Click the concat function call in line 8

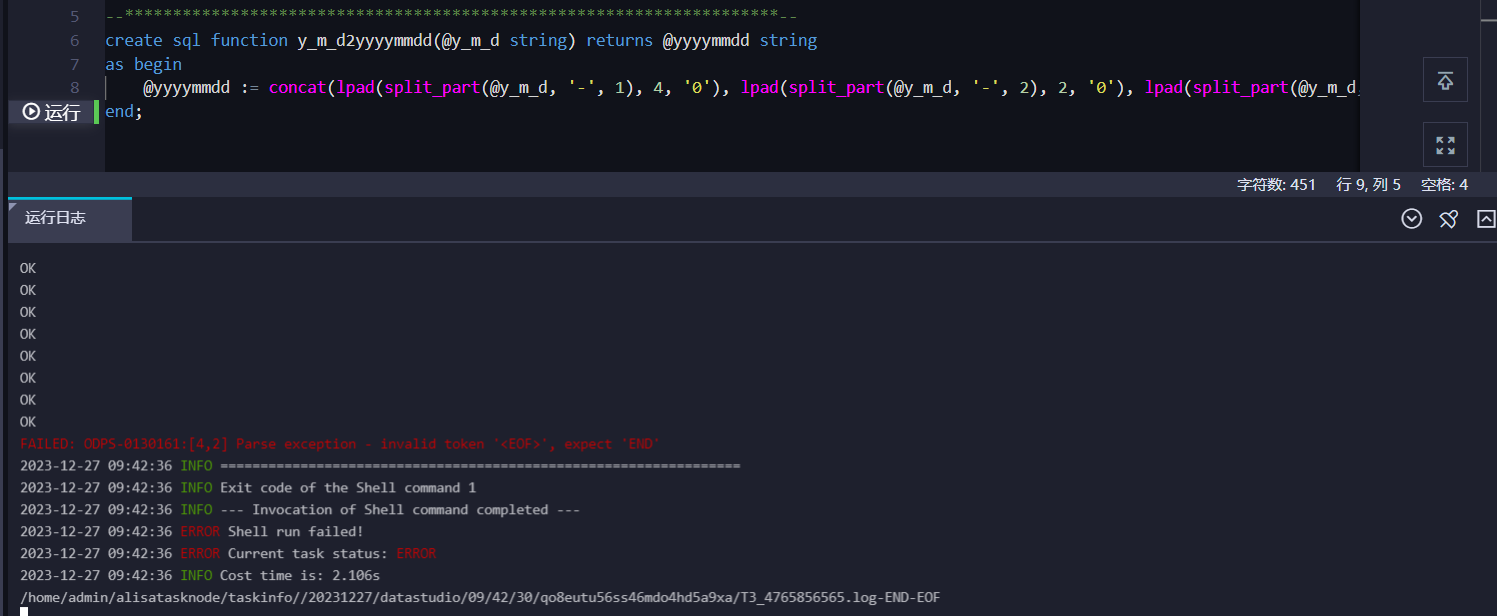298,88
